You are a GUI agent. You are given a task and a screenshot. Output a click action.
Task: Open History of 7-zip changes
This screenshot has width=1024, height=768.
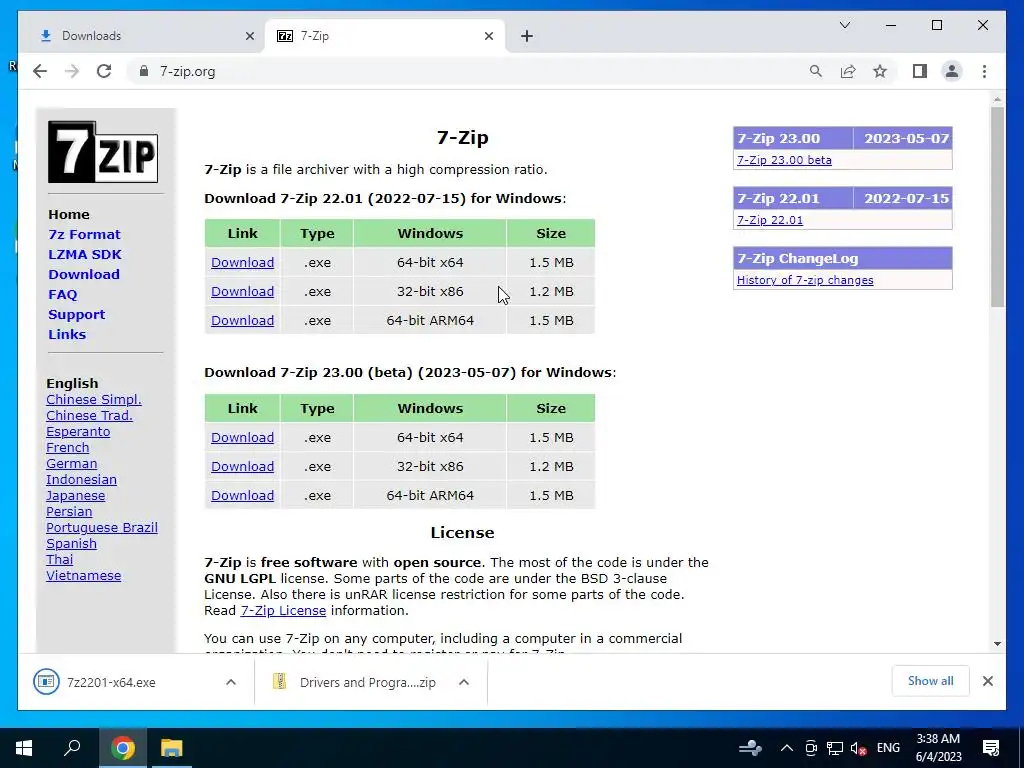click(805, 280)
